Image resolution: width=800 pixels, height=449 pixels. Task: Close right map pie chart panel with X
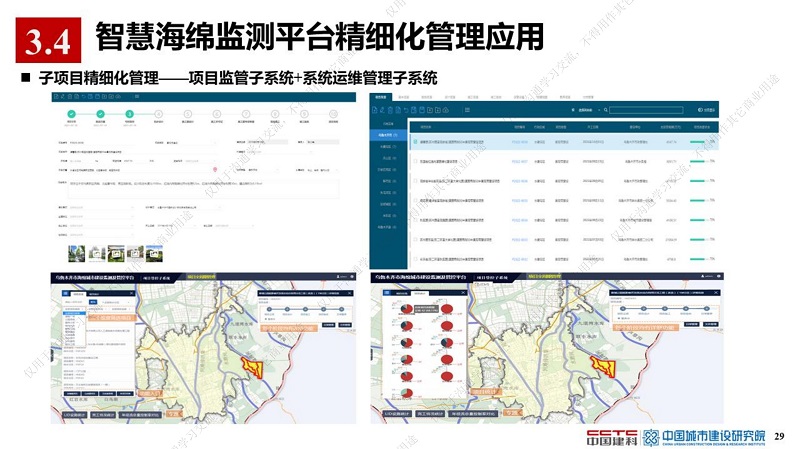pos(463,293)
